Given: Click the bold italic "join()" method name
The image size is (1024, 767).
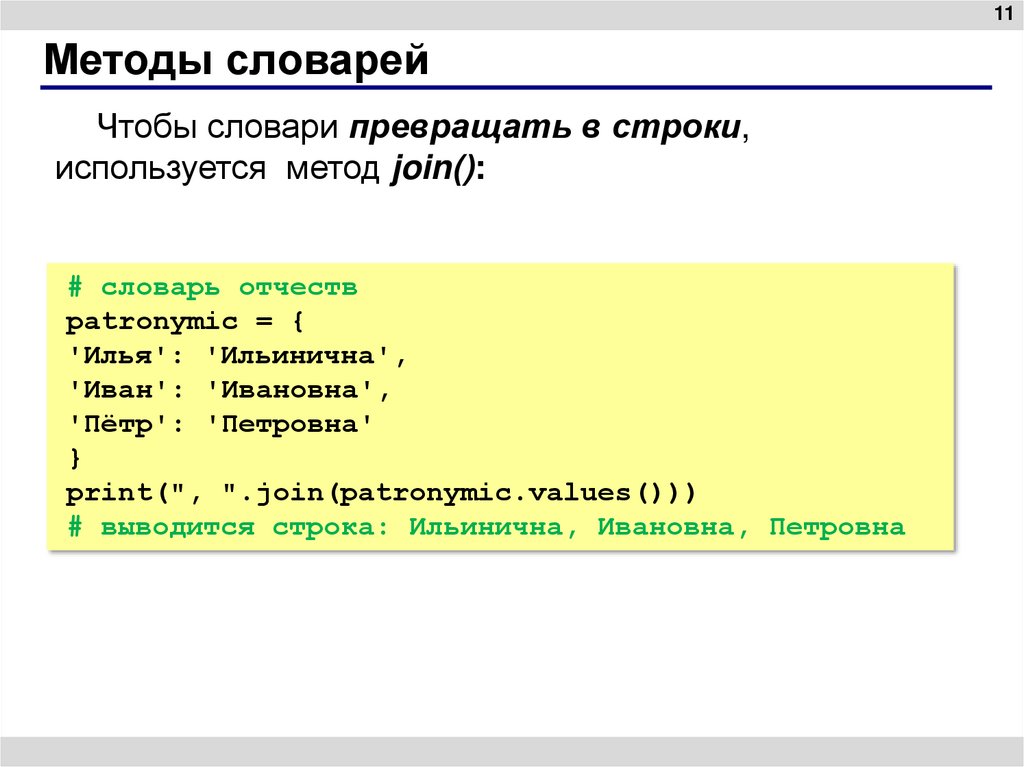Looking at the screenshot, I should pos(434,169).
